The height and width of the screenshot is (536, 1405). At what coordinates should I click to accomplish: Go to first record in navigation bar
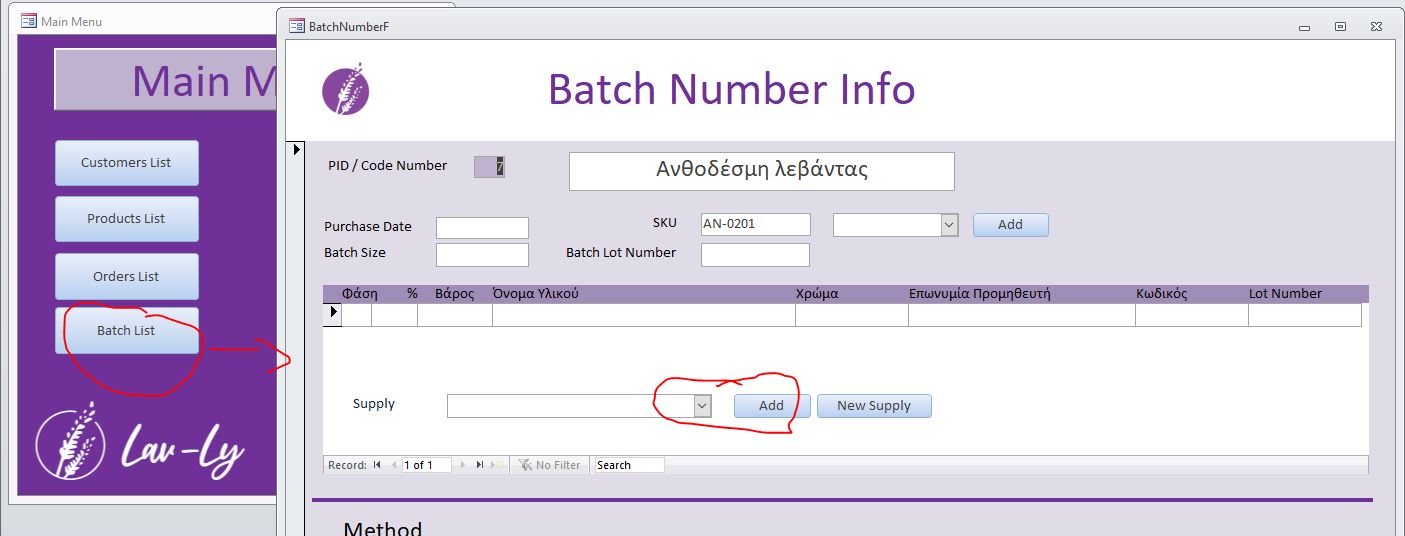point(377,465)
